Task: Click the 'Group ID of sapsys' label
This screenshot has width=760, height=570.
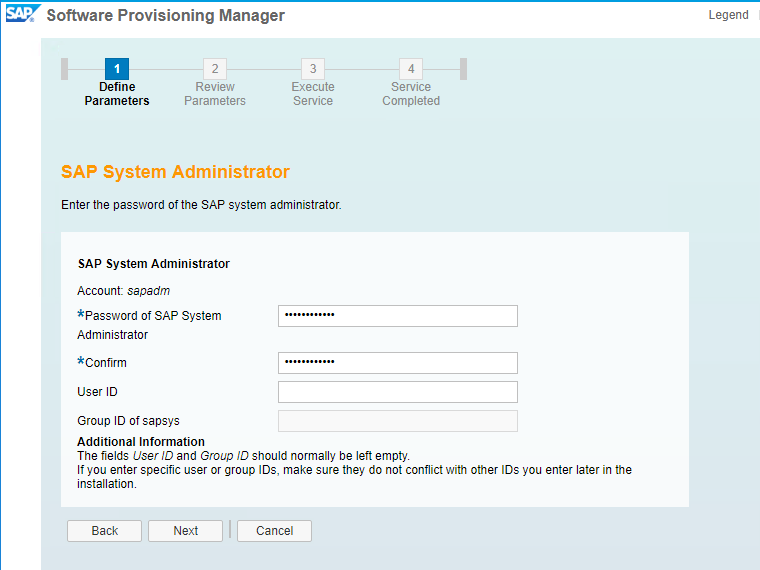Action: coord(128,421)
